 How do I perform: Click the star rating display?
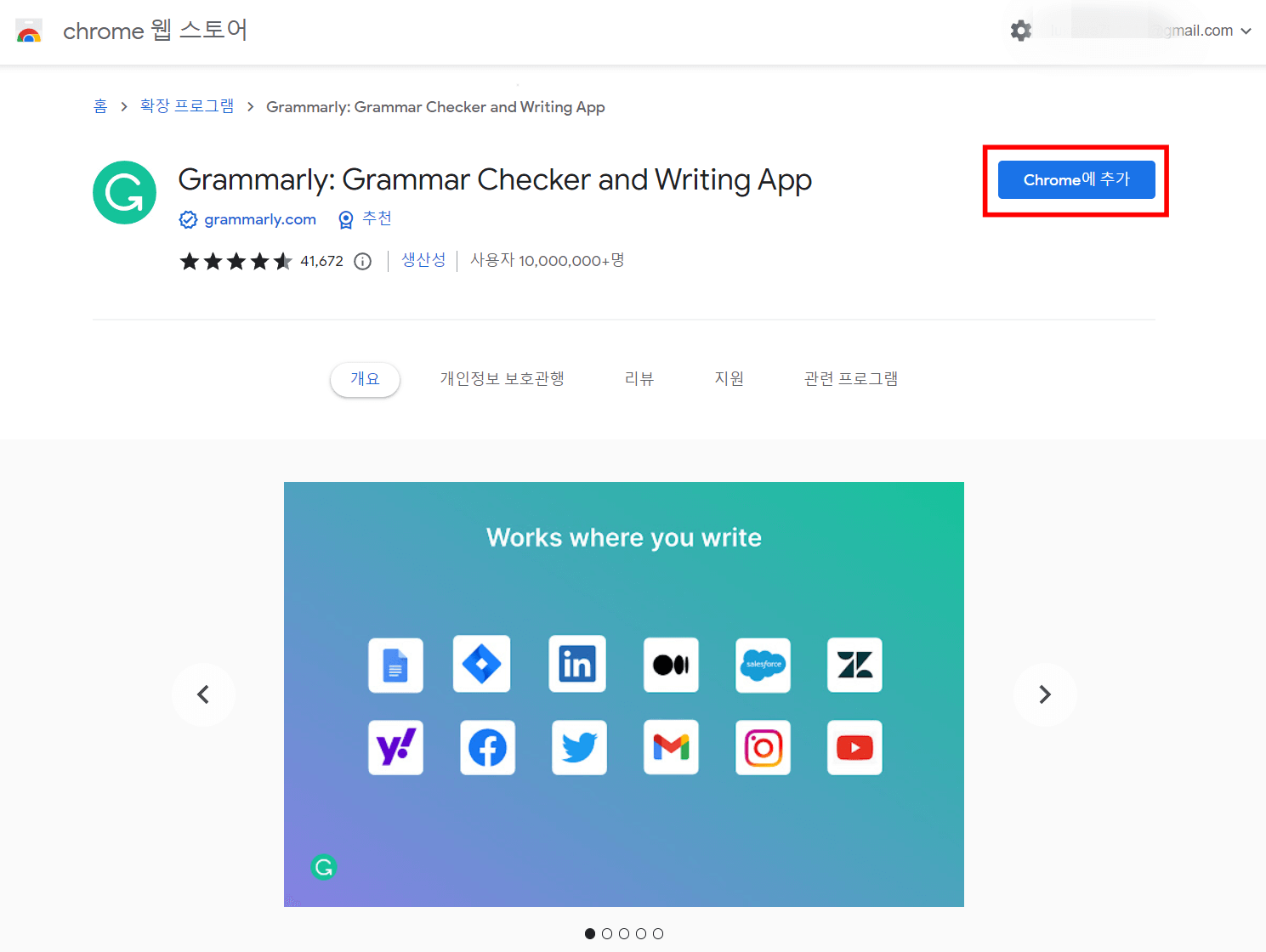(x=236, y=261)
